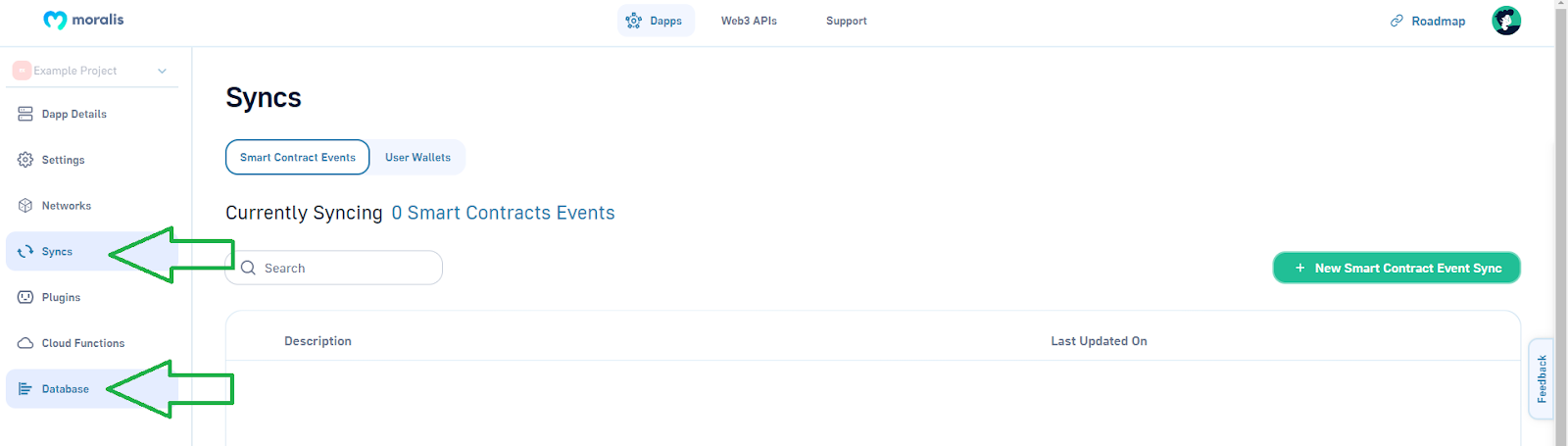Open the Support menu
Viewport: 1568px width, 446px height.
(847, 21)
